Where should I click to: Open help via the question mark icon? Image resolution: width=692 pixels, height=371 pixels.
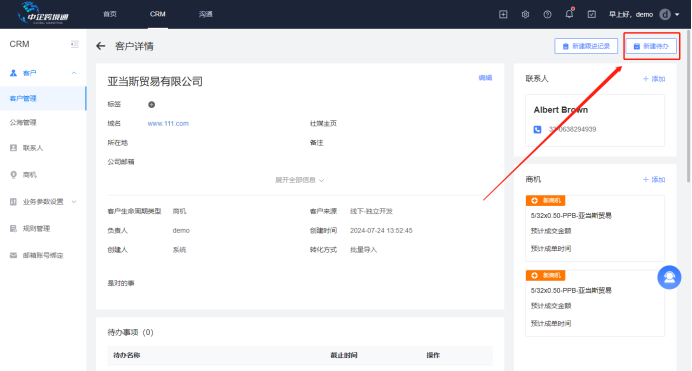547,15
